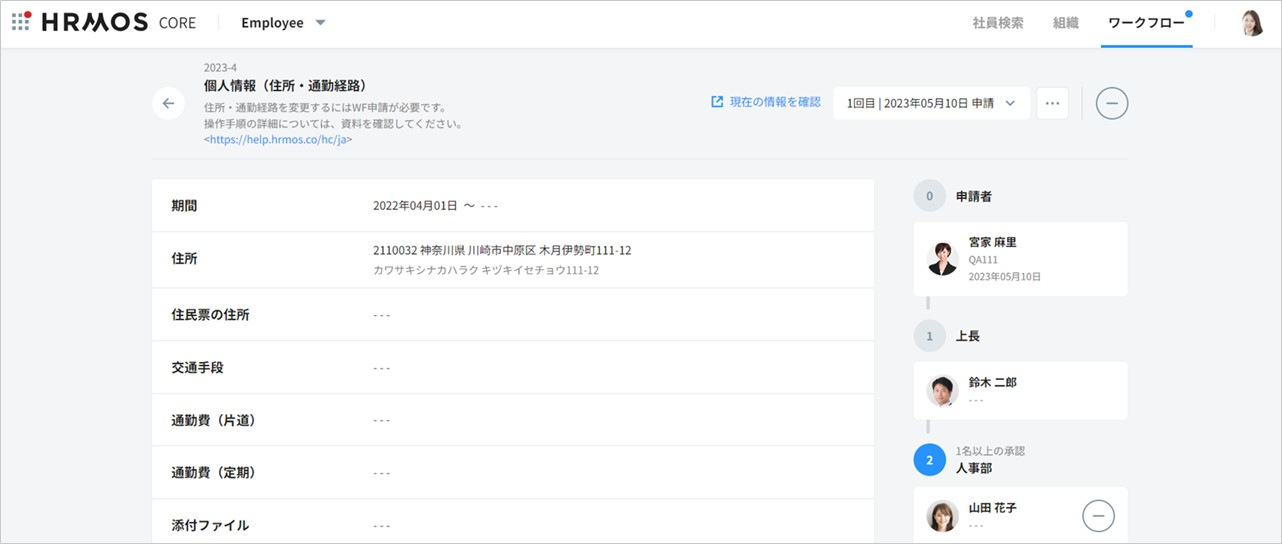This screenshot has width=1282, height=544.
Task: Open the three-dots more options menu
Action: (x=1052, y=103)
